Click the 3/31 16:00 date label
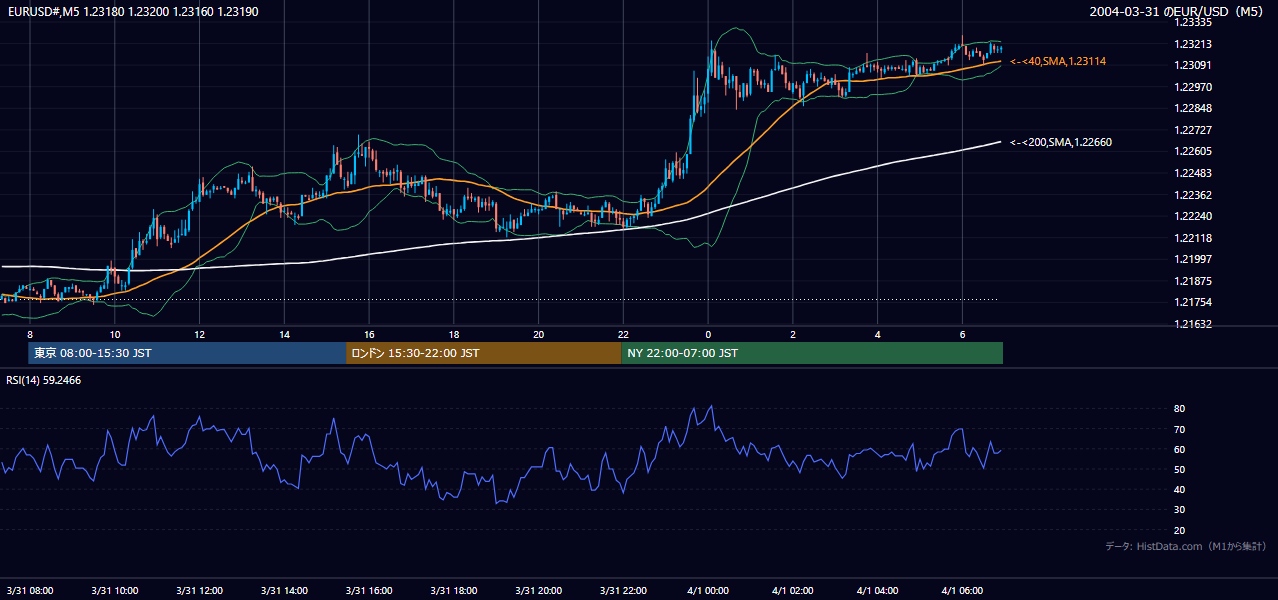Image resolution: width=1278 pixels, height=600 pixels. coord(369,591)
